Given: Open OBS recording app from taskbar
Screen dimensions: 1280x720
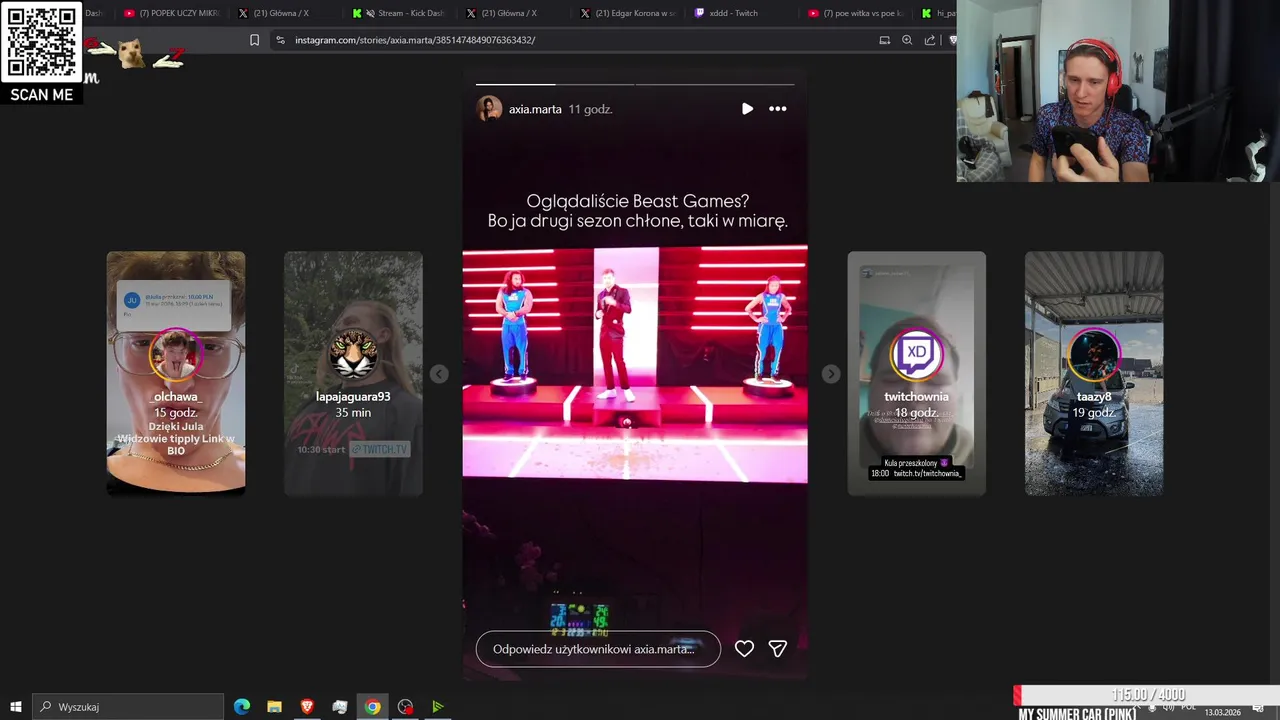Looking at the screenshot, I should point(405,707).
